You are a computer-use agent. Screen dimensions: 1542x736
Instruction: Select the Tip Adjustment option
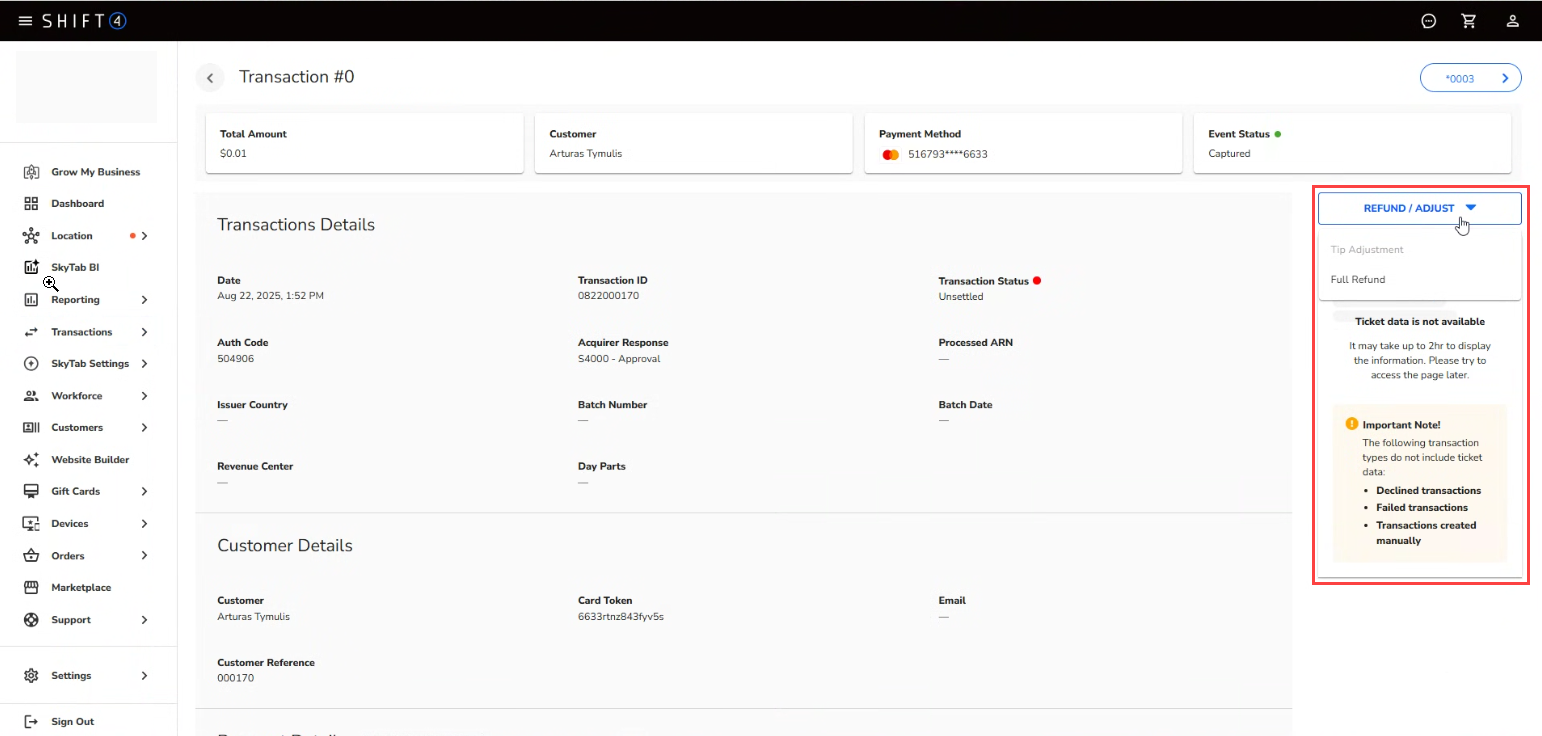pos(1367,250)
